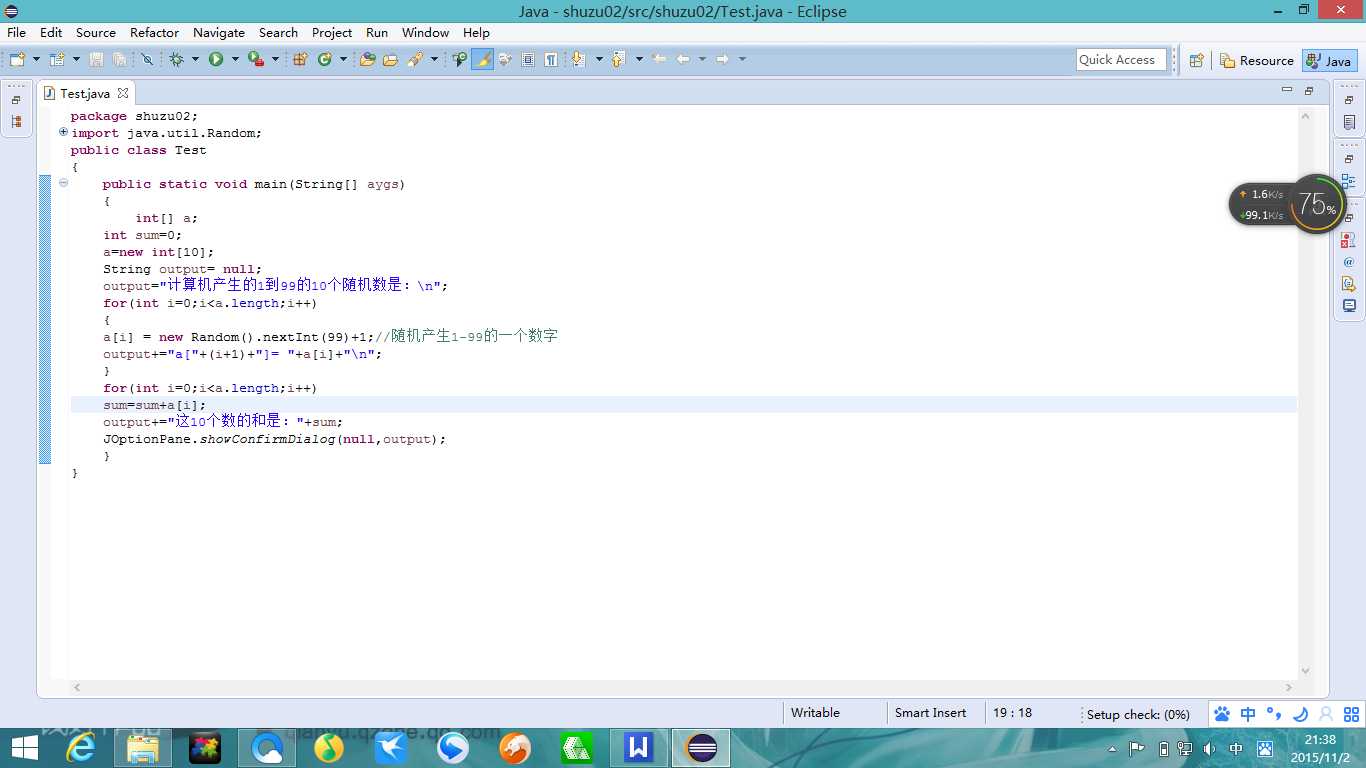1366x768 pixels.
Task: Click the New file wizard icon
Action: (17, 59)
